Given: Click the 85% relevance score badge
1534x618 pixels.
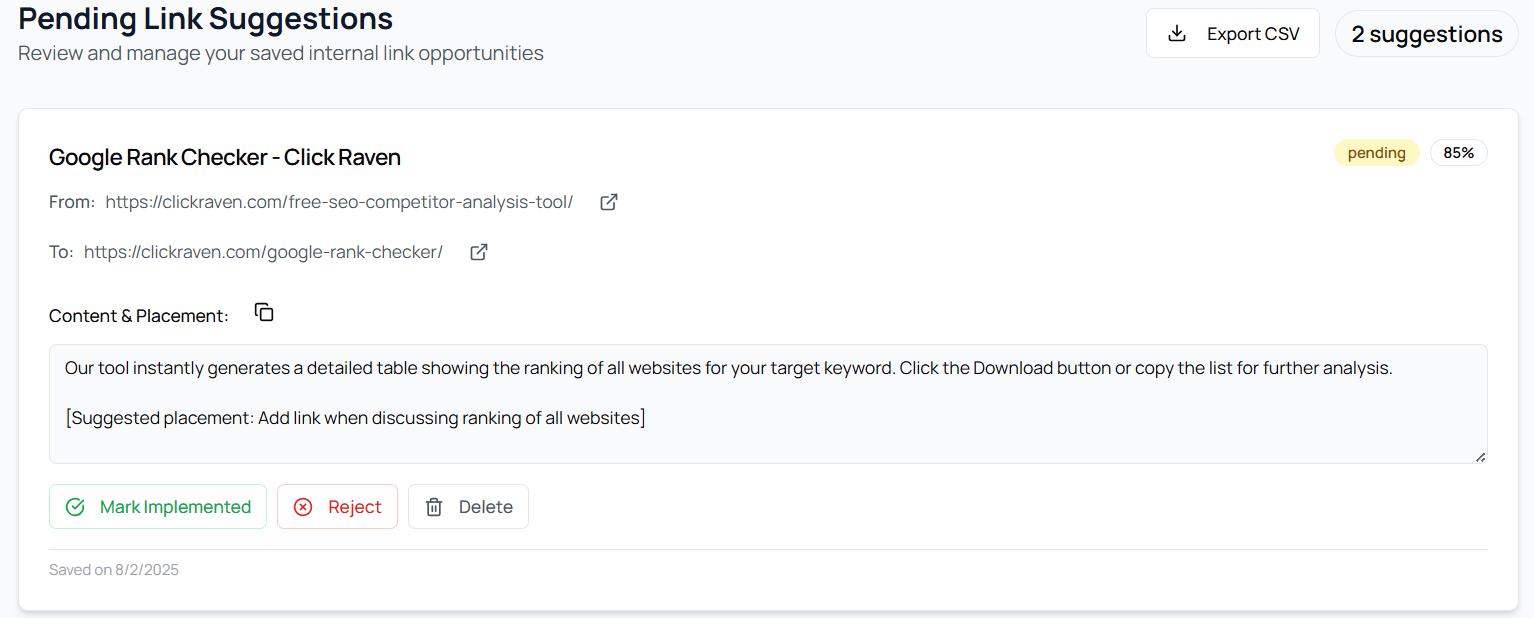Looking at the screenshot, I should pos(1459,153).
